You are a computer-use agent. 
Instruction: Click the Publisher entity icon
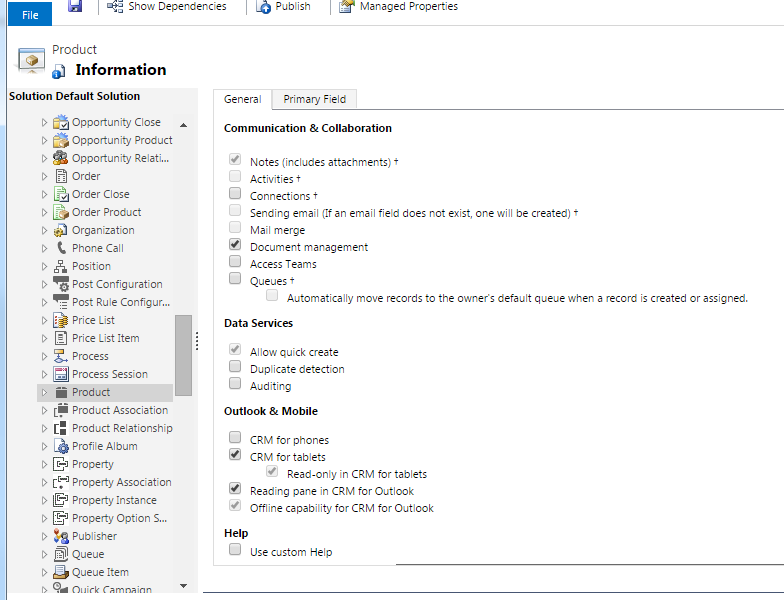[x=61, y=536]
